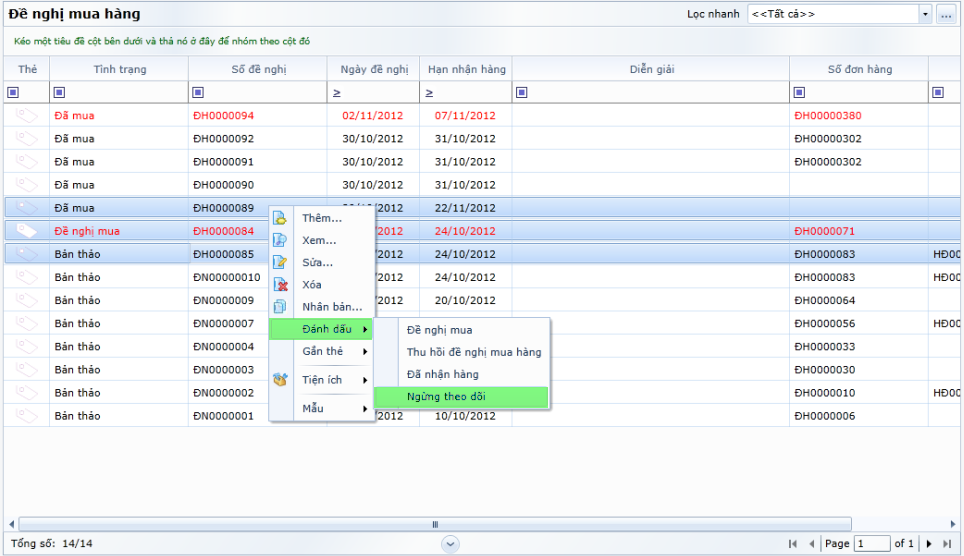Click the red Xóa (delete) icon
This screenshot has width=964, height=556.
click(x=281, y=285)
